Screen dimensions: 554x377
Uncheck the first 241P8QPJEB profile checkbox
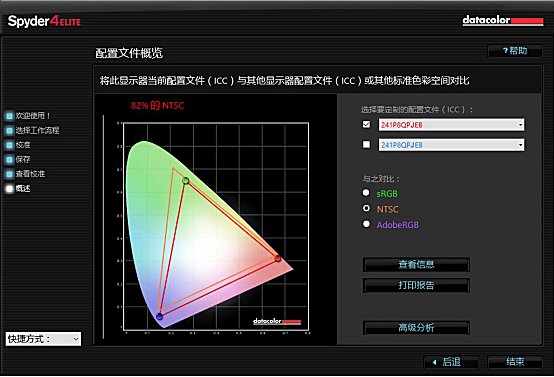366,124
